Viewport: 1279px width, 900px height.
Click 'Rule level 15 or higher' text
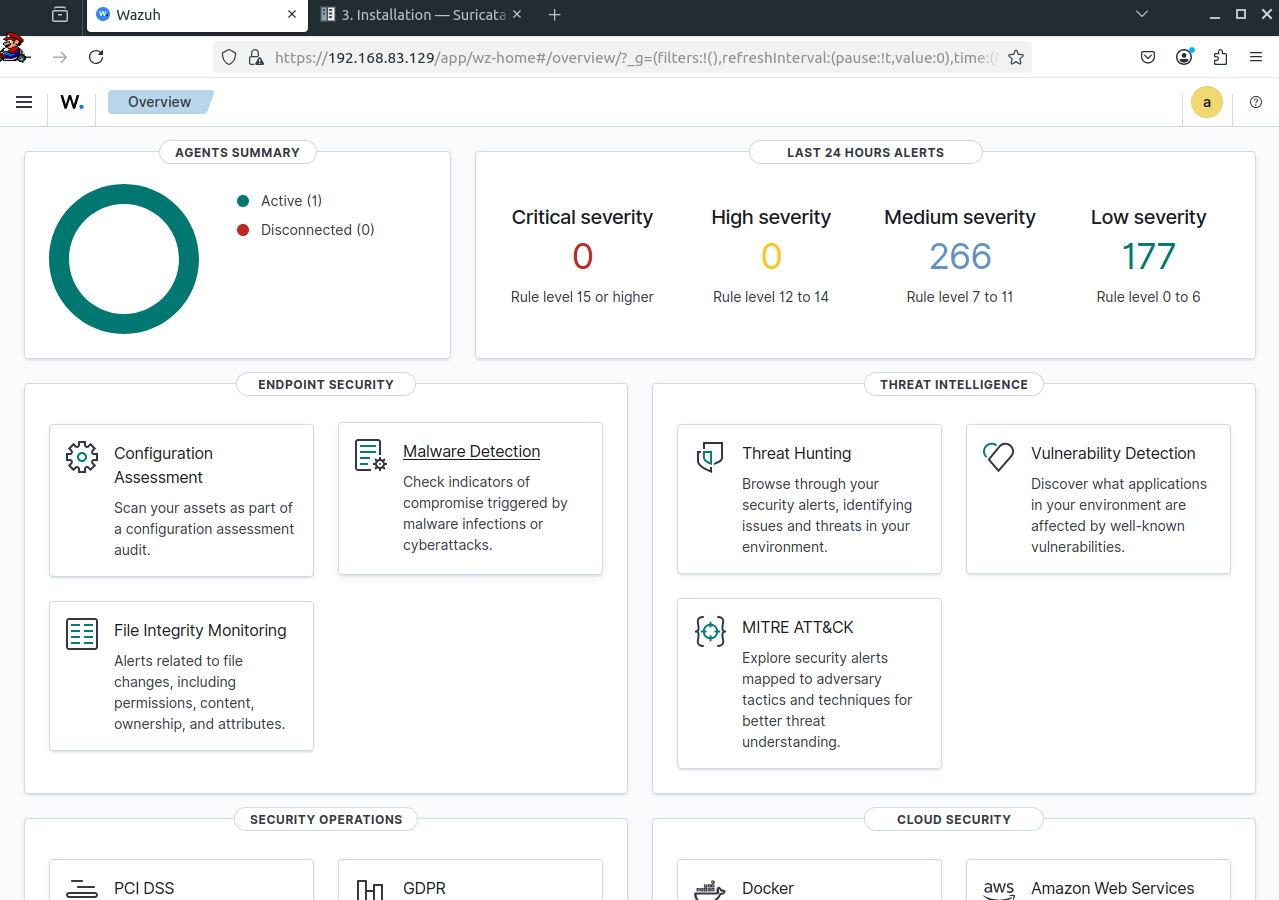click(583, 297)
